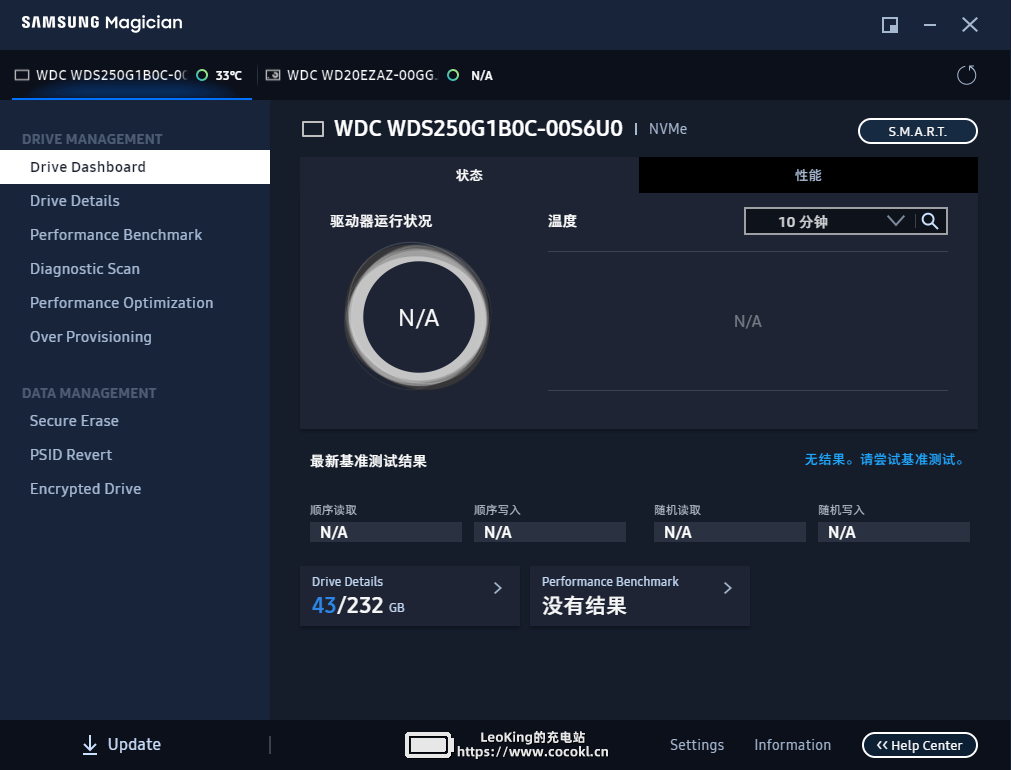
Task: Click the SSD icon on WDS250G1B0C tab
Action: click(22, 75)
